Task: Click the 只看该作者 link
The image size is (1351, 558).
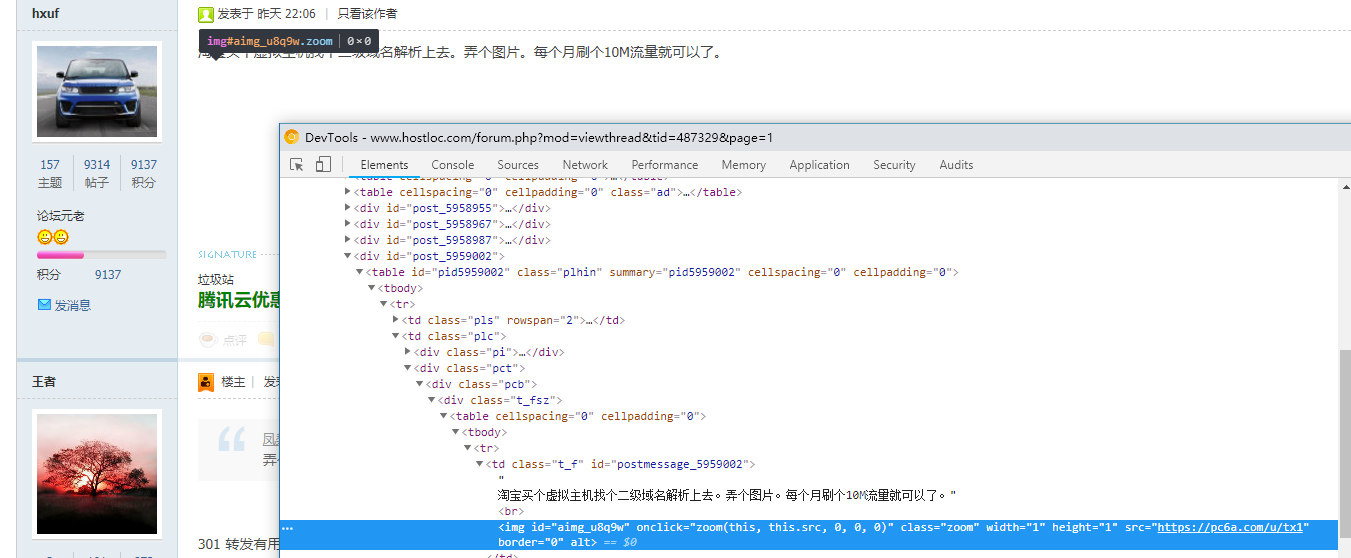Action: tap(367, 14)
